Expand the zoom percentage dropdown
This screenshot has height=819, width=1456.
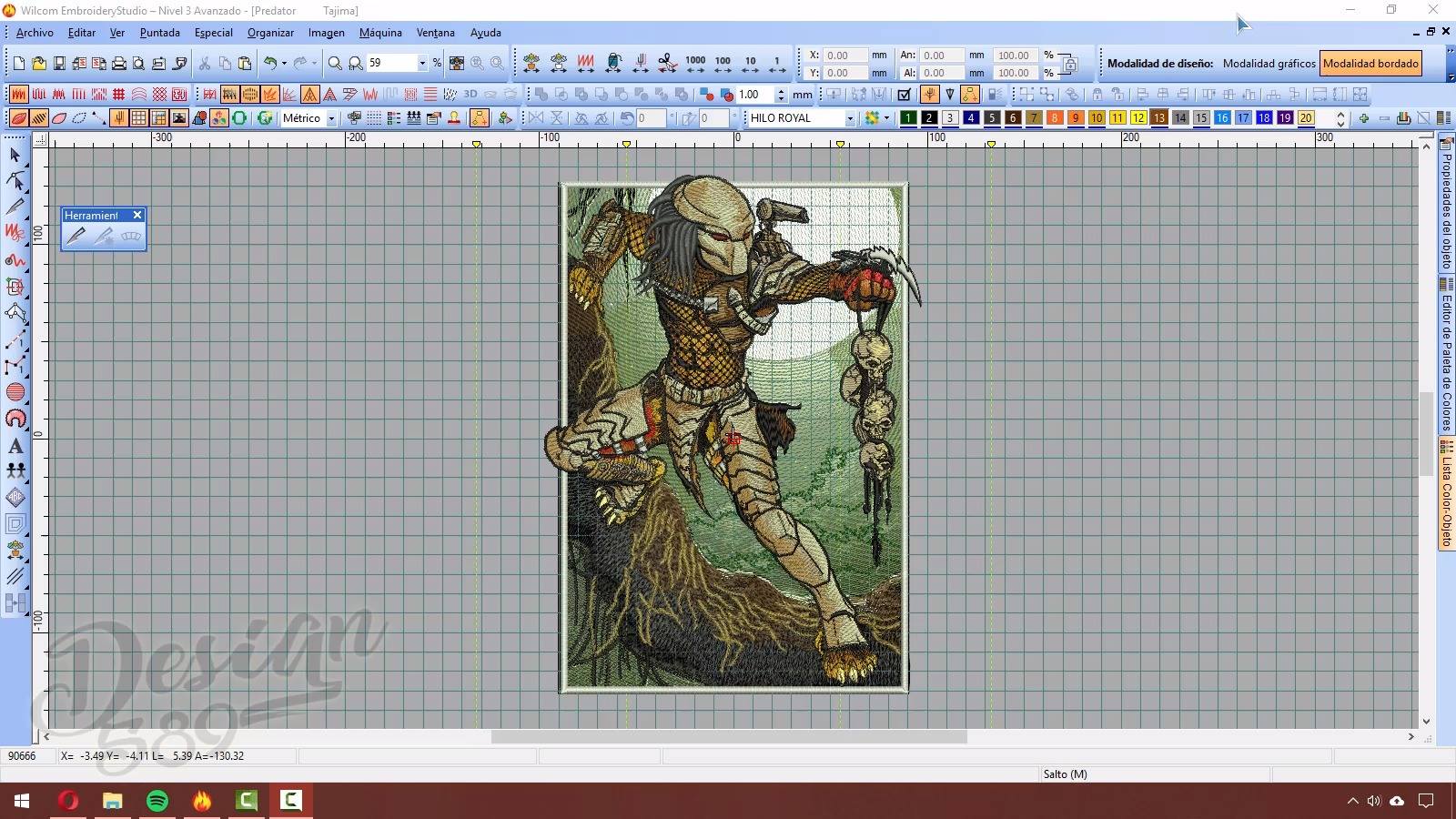422,63
